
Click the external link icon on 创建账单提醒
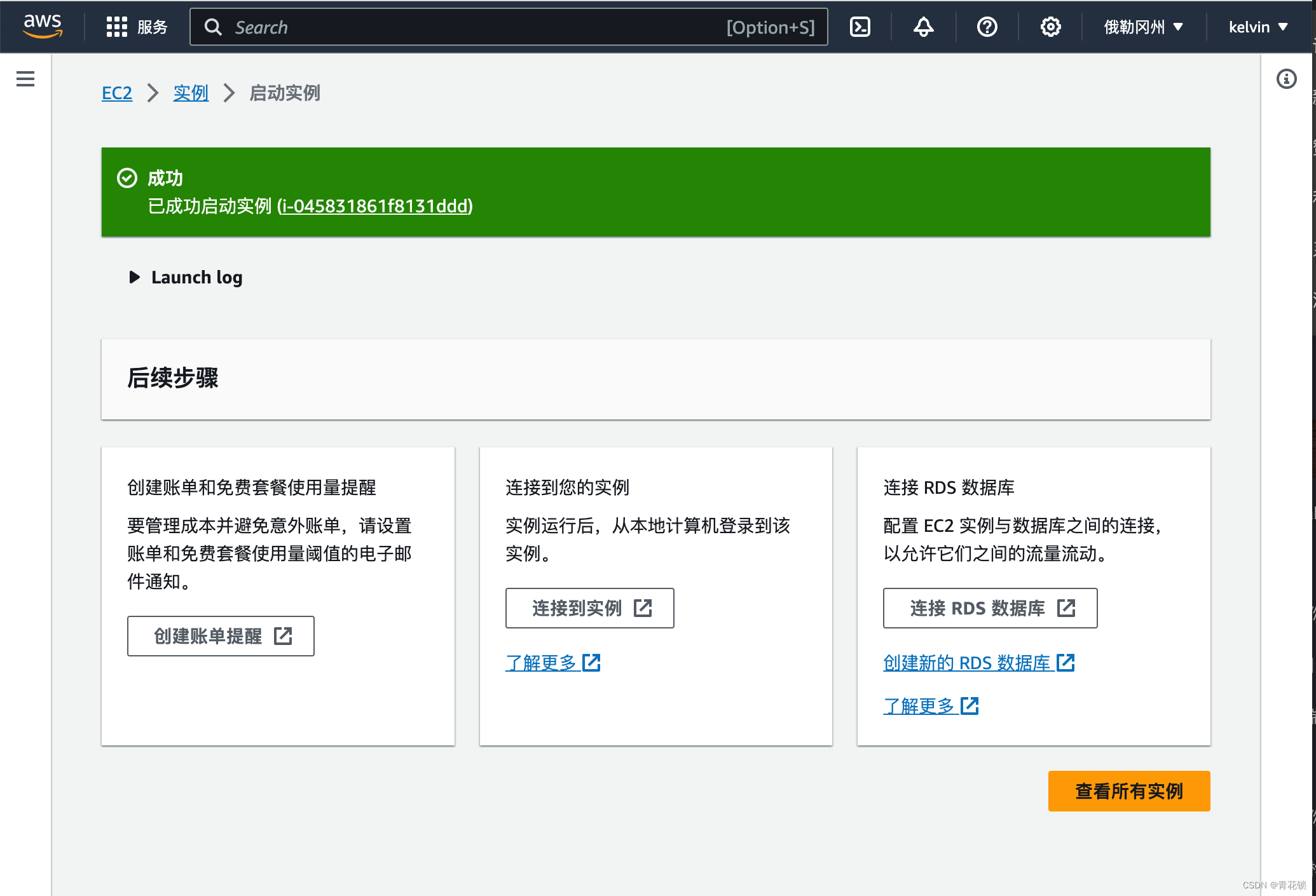pyautogui.click(x=283, y=636)
